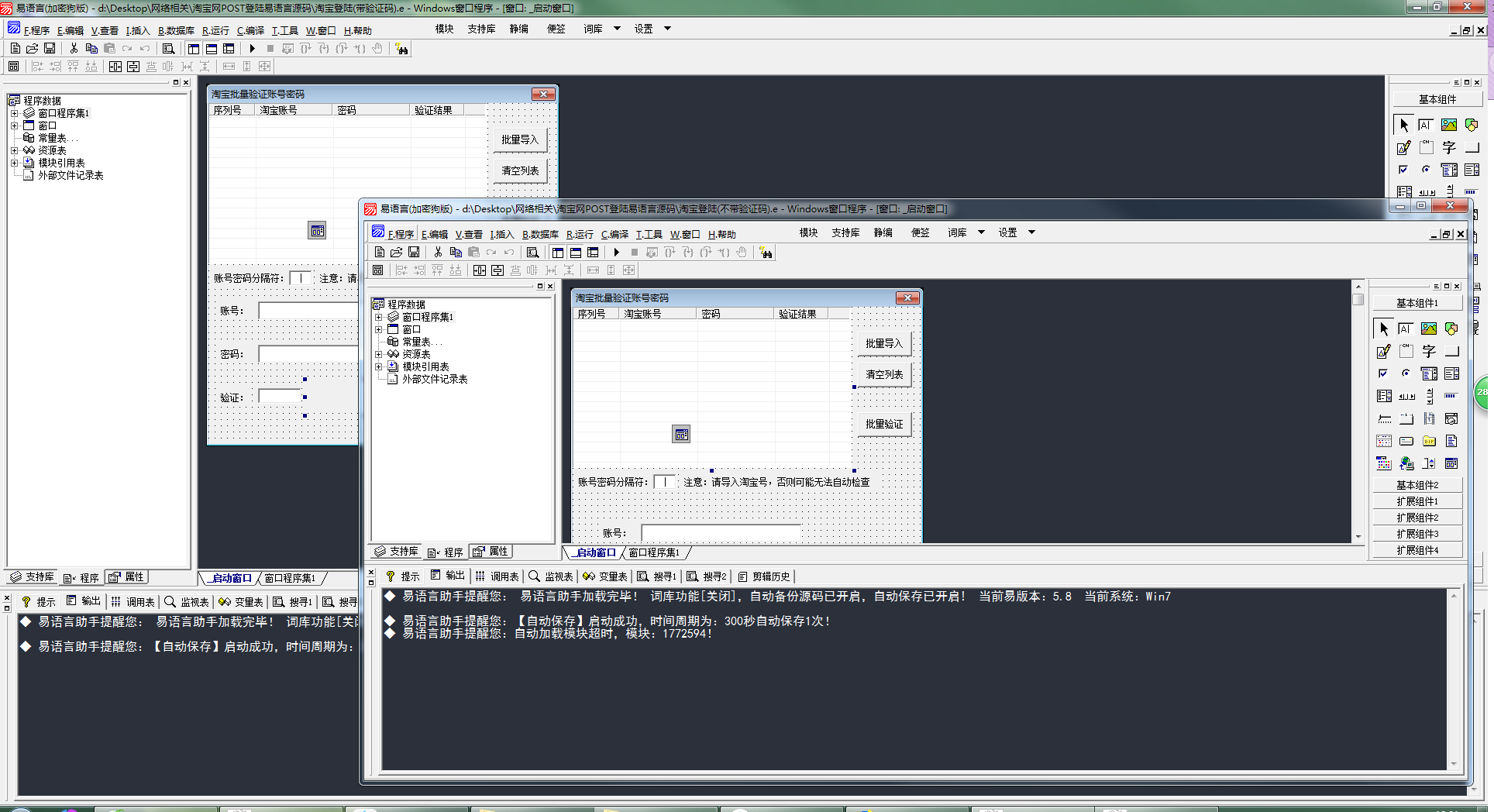This screenshot has height=812, width=1494.
Task: Click designer vertical scrollbar down arrow in front window
Action: click(1358, 537)
